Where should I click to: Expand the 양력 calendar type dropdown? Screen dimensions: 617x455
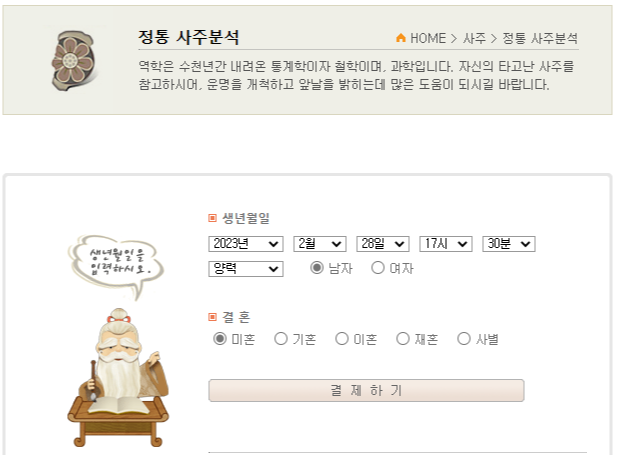(x=246, y=269)
